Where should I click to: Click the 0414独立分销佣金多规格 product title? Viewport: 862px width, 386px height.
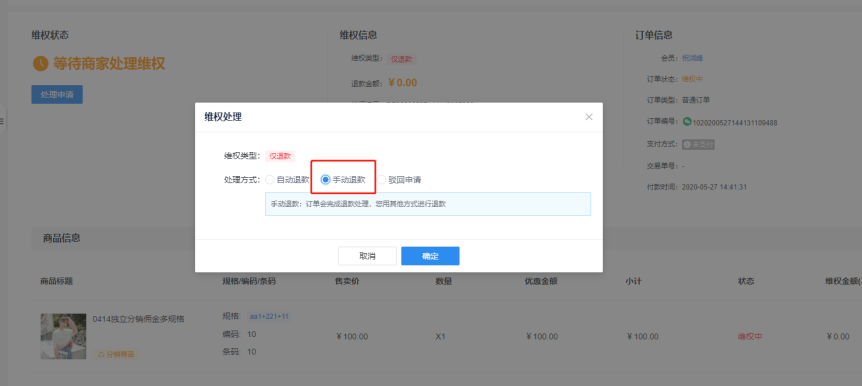[x=139, y=319]
